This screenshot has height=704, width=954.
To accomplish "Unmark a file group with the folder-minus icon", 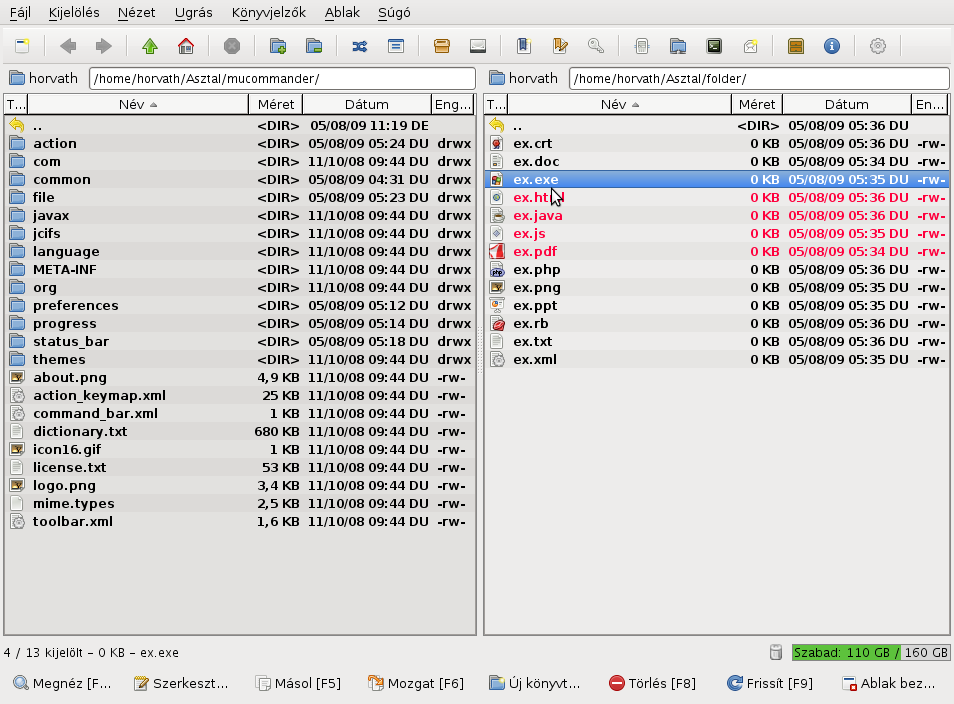I will point(314,46).
